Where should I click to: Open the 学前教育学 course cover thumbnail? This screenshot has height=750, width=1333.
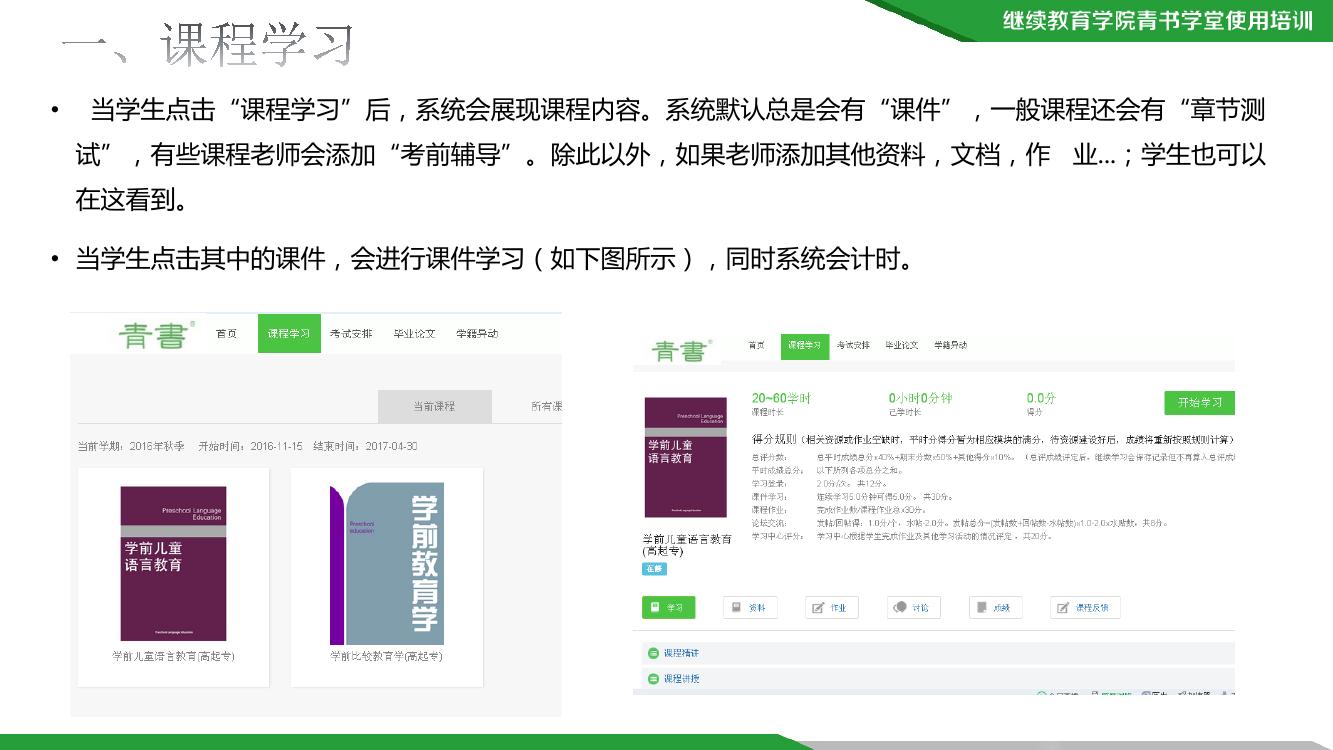point(387,564)
